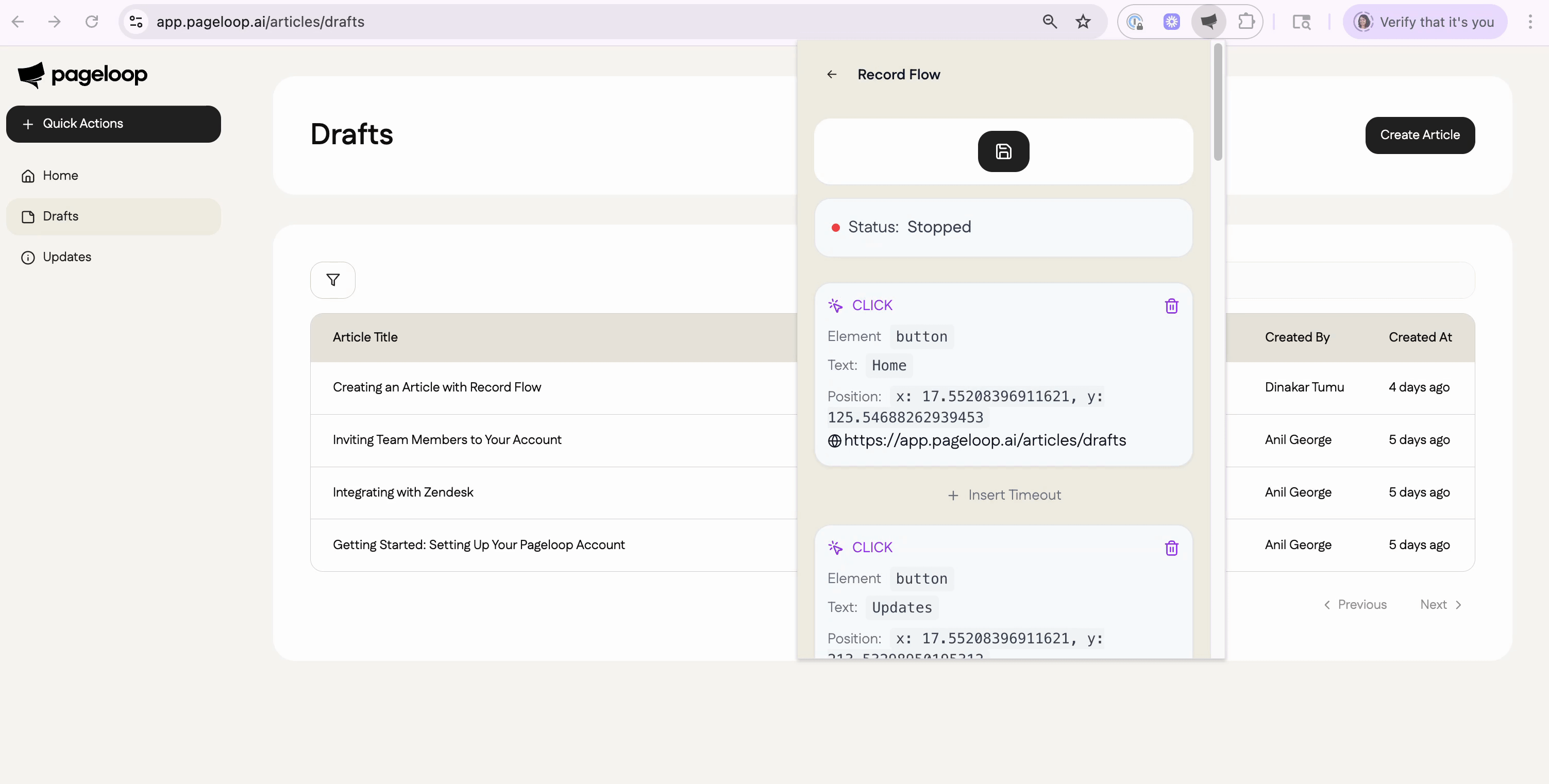The width and height of the screenshot is (1549, 784).
Task: Click the Pageloop extension icon in toolbar
Action: pos(1209,22)
